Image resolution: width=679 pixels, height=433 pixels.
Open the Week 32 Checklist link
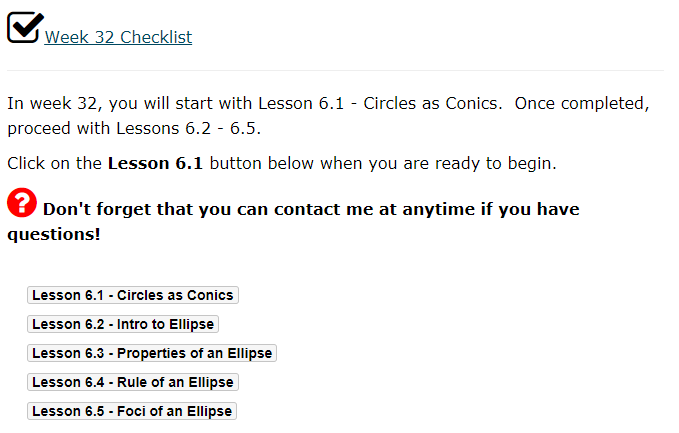pyautogui.click(x=118, y=37)
